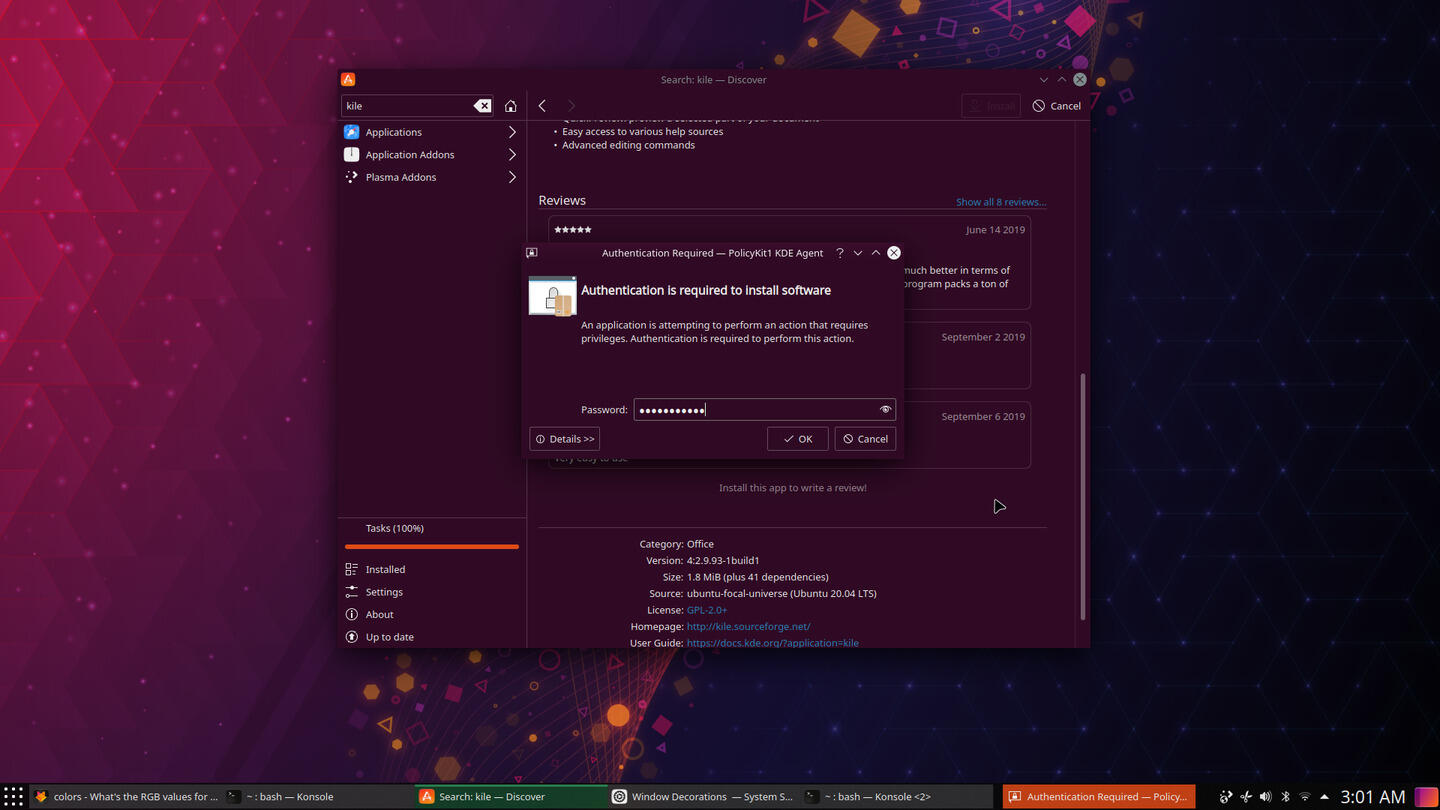The image size is (1440, 810).
Task: Click the five-star rating in first review
Action: pos(573,230)
